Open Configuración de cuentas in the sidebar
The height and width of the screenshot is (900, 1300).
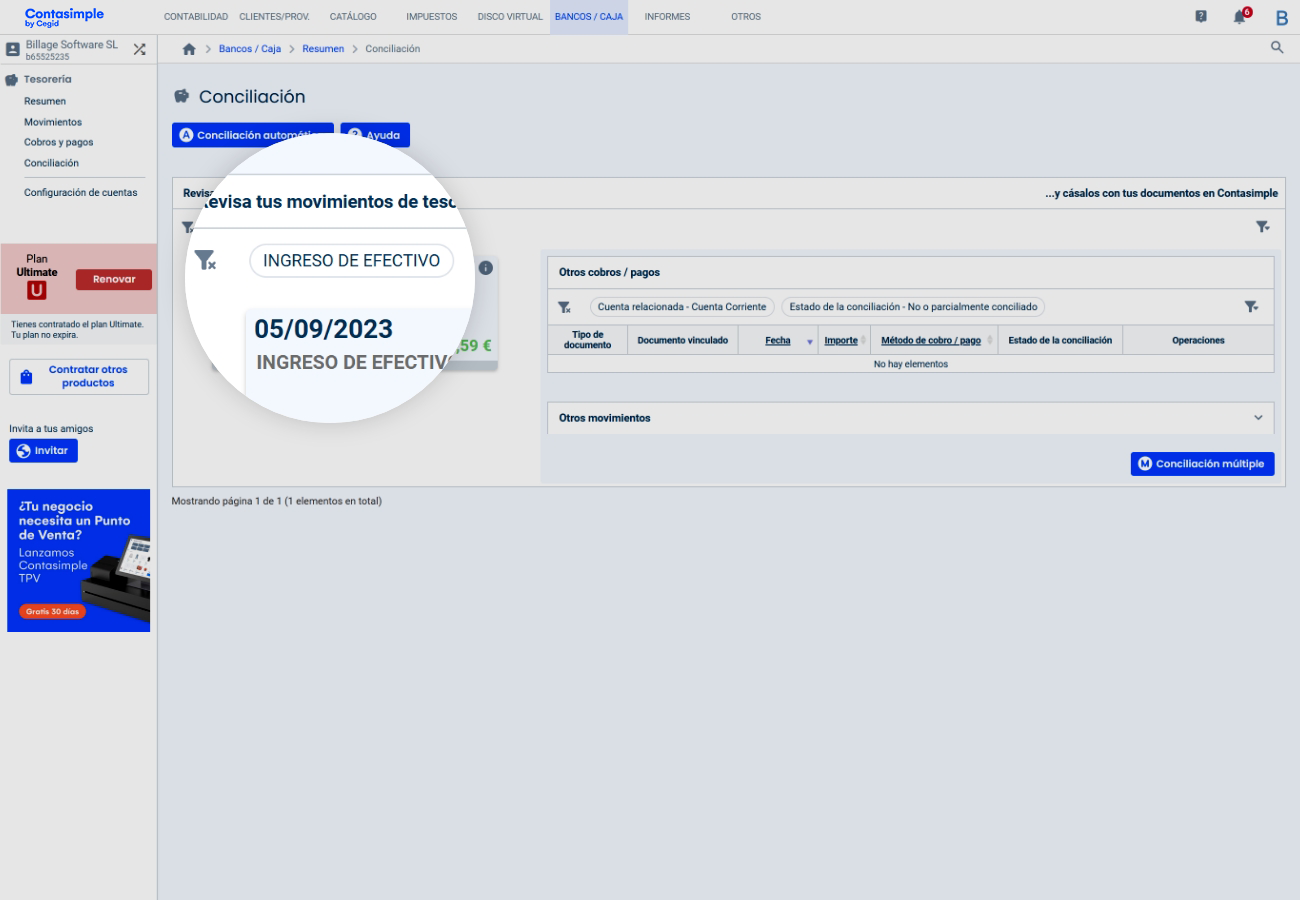pos(81,192)
